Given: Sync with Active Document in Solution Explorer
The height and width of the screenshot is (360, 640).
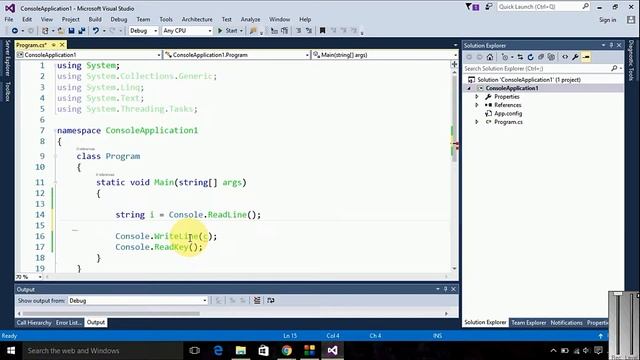Looking at the screenshot, I should 520,57.
